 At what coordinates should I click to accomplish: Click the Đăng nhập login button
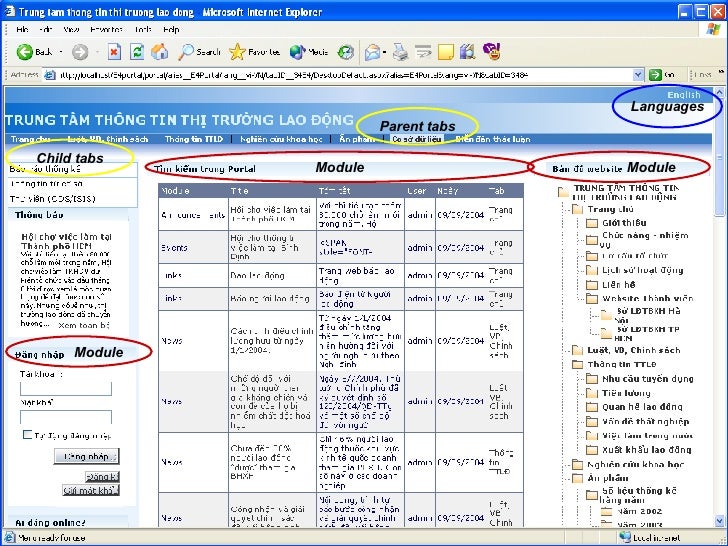pyautogui.click(x=87, y=456)
